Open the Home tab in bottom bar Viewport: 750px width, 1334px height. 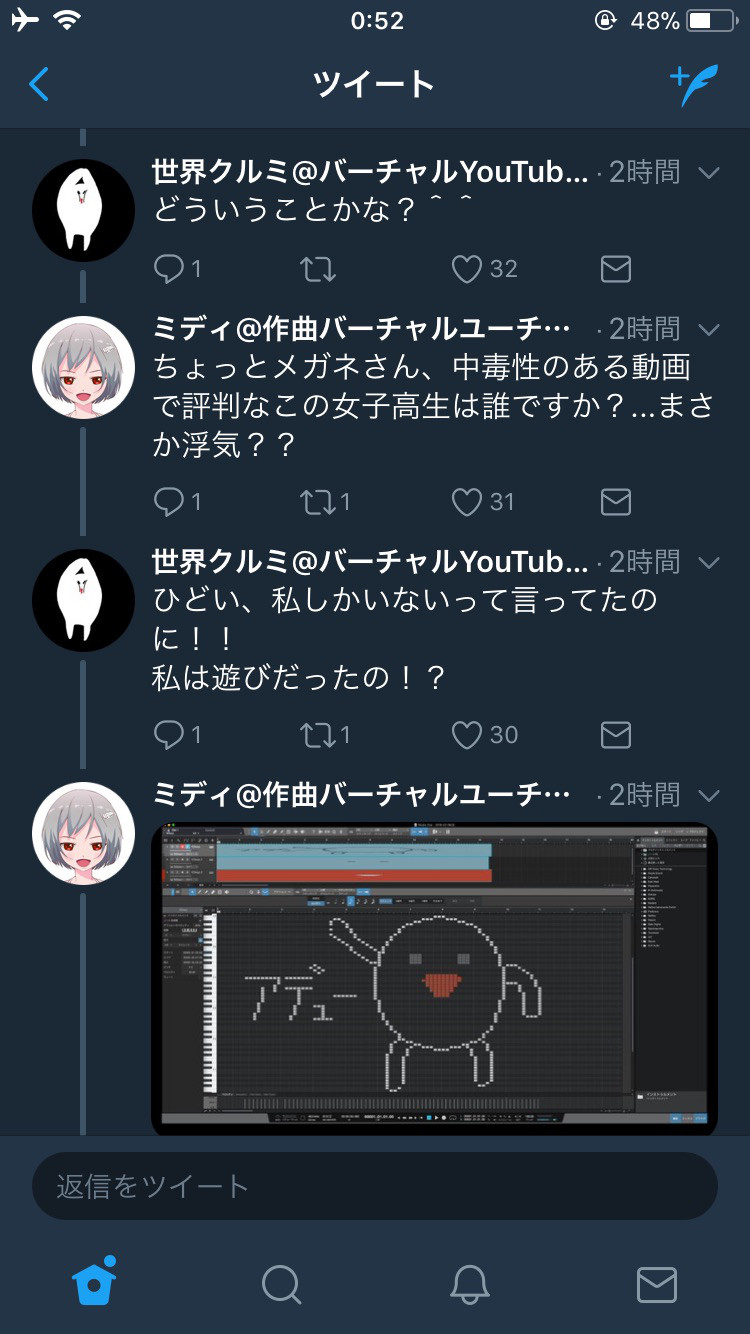coord(94,1281)
